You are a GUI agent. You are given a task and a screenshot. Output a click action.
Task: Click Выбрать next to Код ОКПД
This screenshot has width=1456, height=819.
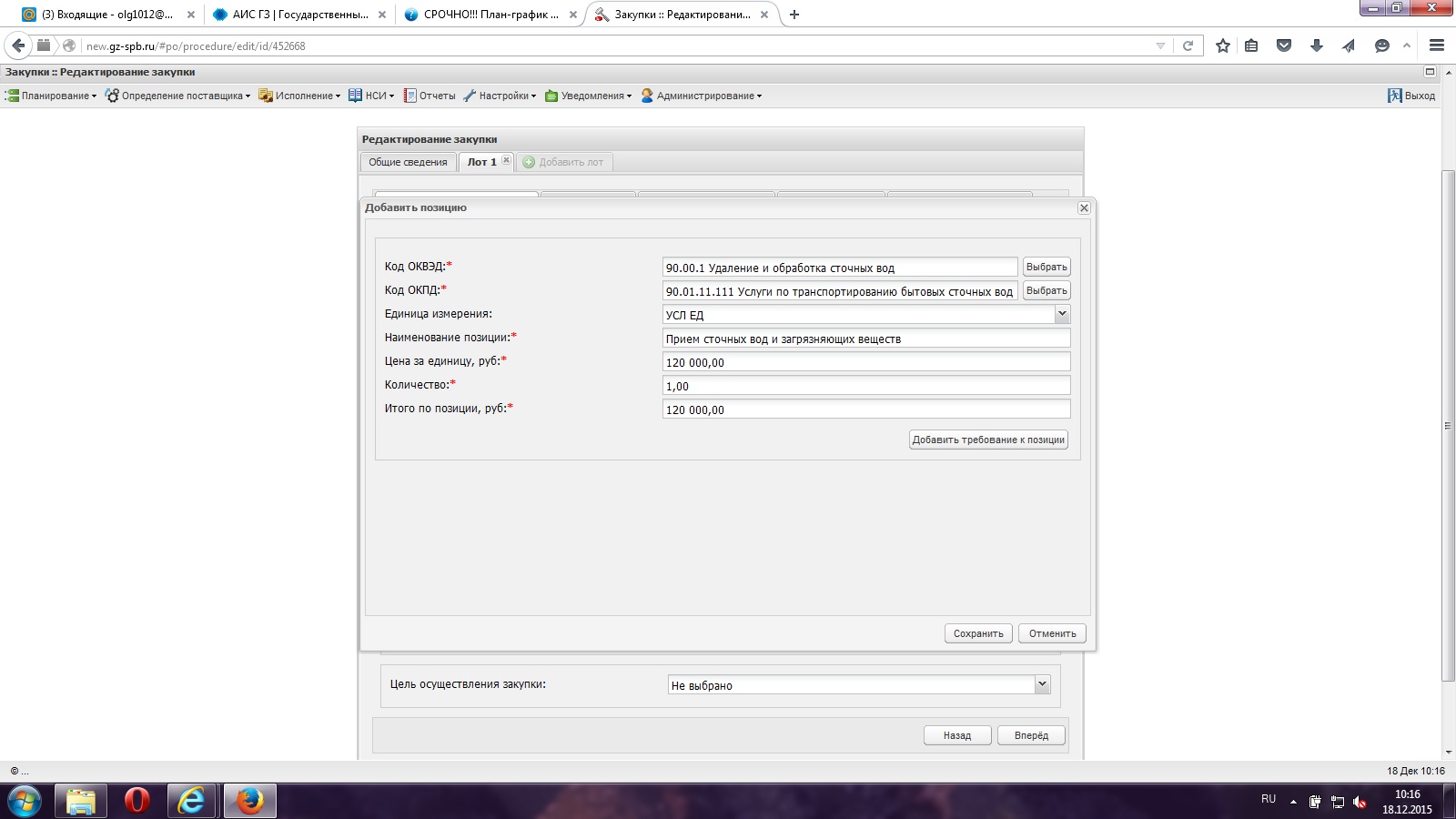1046,290
